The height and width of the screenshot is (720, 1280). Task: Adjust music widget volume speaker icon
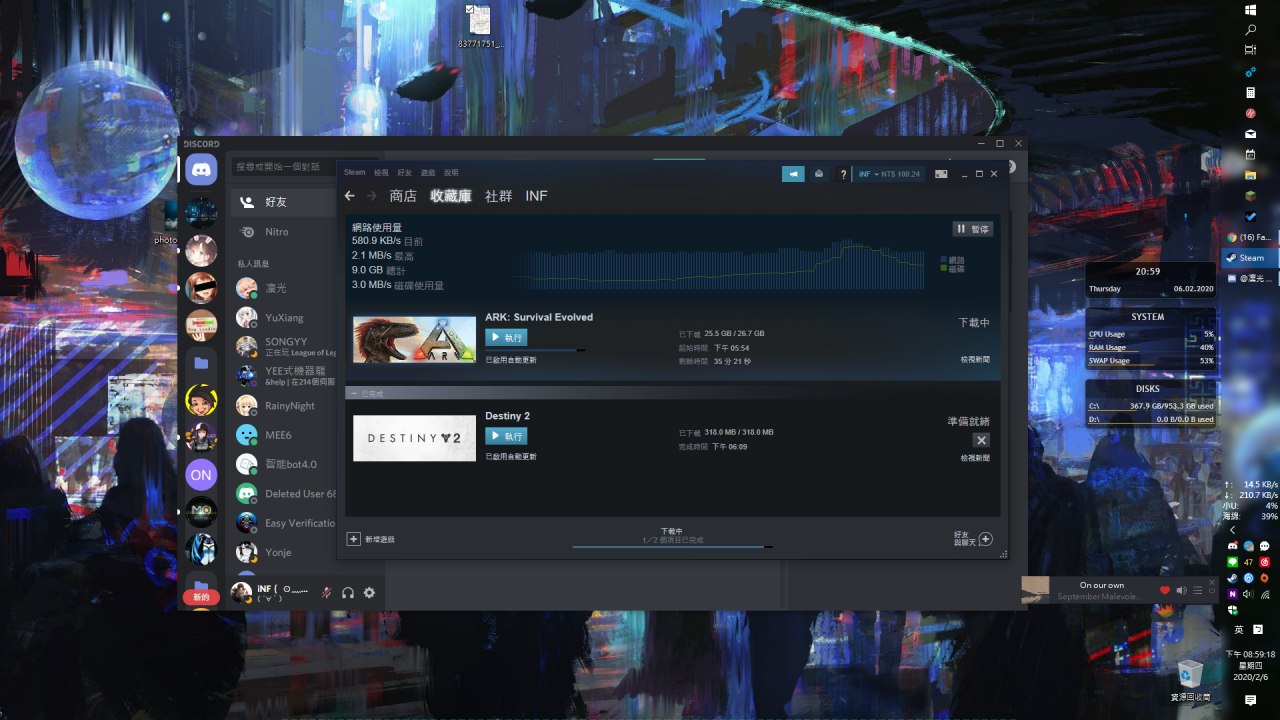pos(1181,590)
